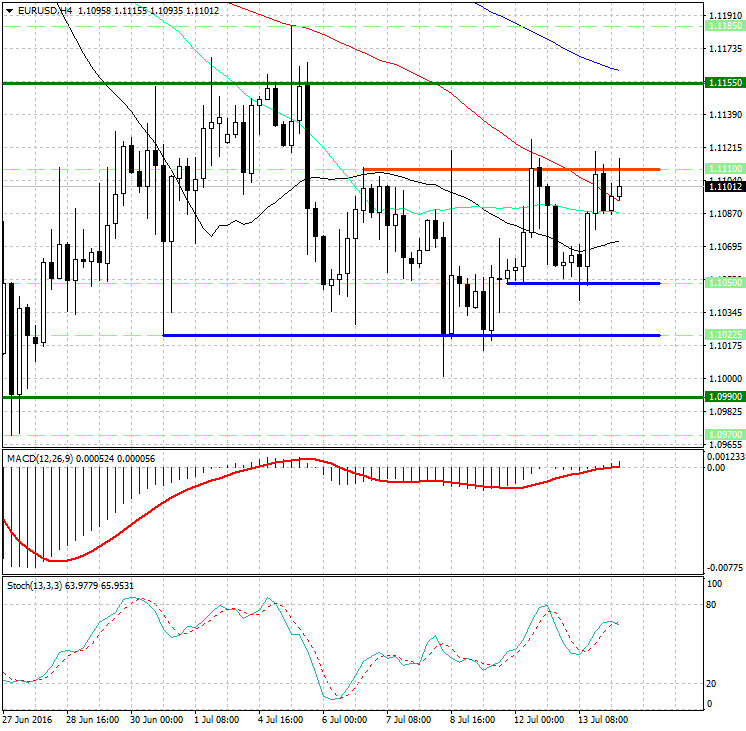The height and width of the screenshot is (731, 746).
Task: Select the orange resistance line at 1.11100
Action: [511, 169]
